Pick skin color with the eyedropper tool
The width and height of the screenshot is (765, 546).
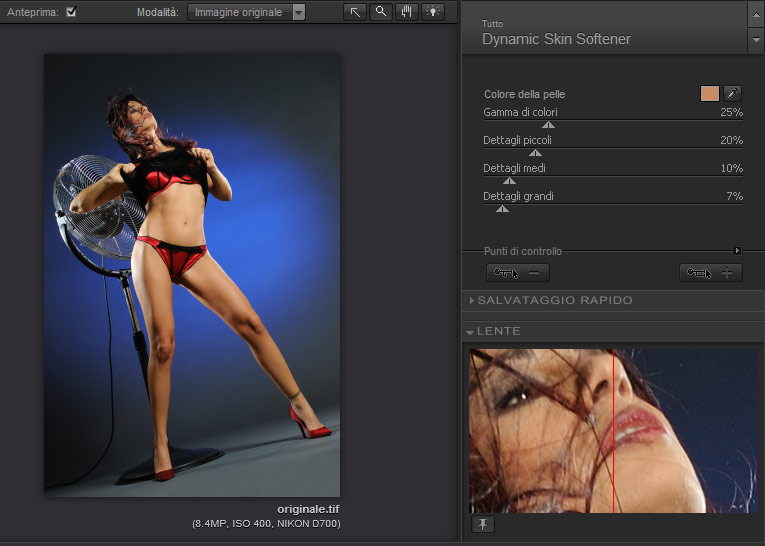pyautogui.click(x=732, y=93)
